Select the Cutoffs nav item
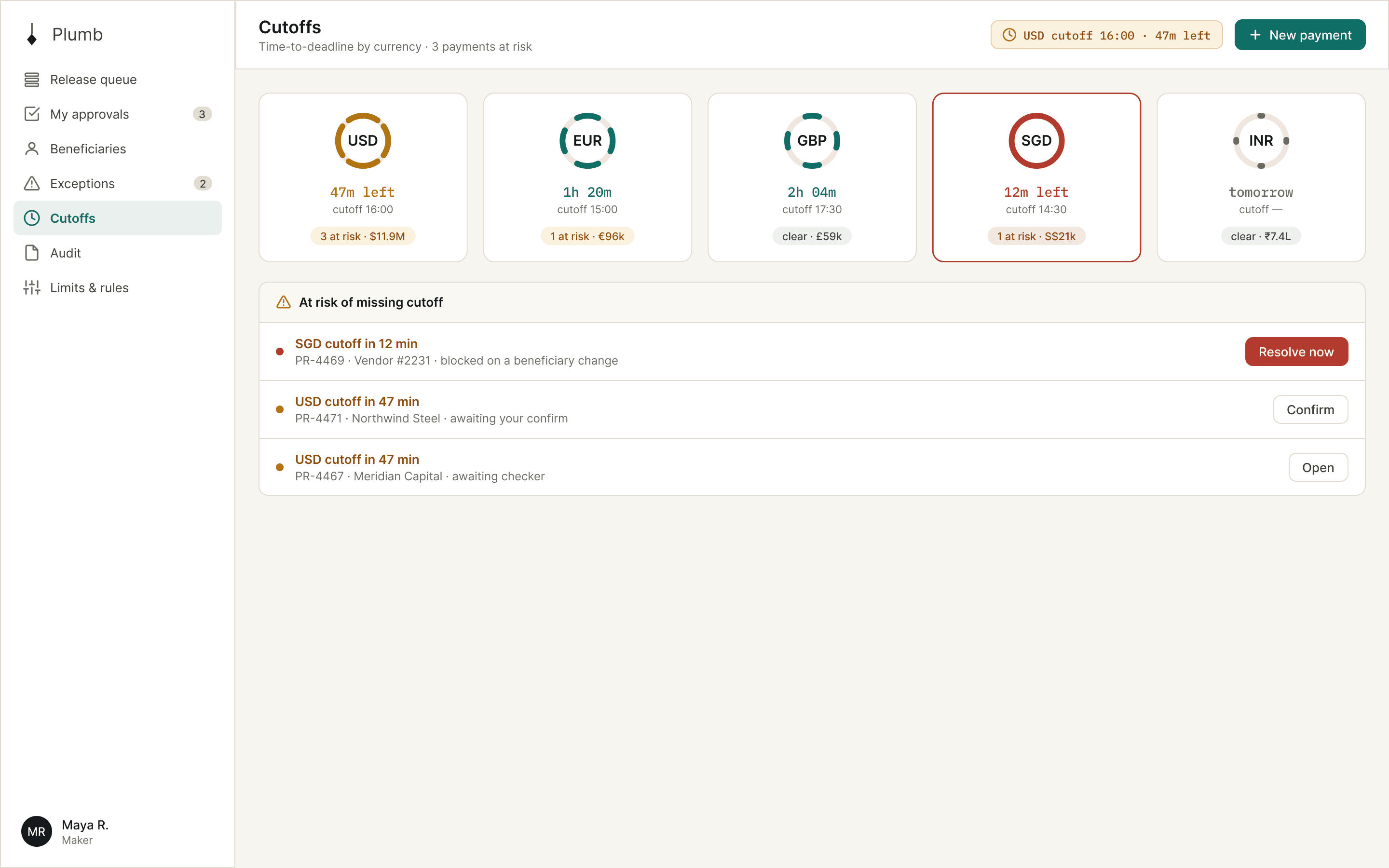Image resolution: width=1389 pixels, height=868 pixels. click(x=118, y=218)
